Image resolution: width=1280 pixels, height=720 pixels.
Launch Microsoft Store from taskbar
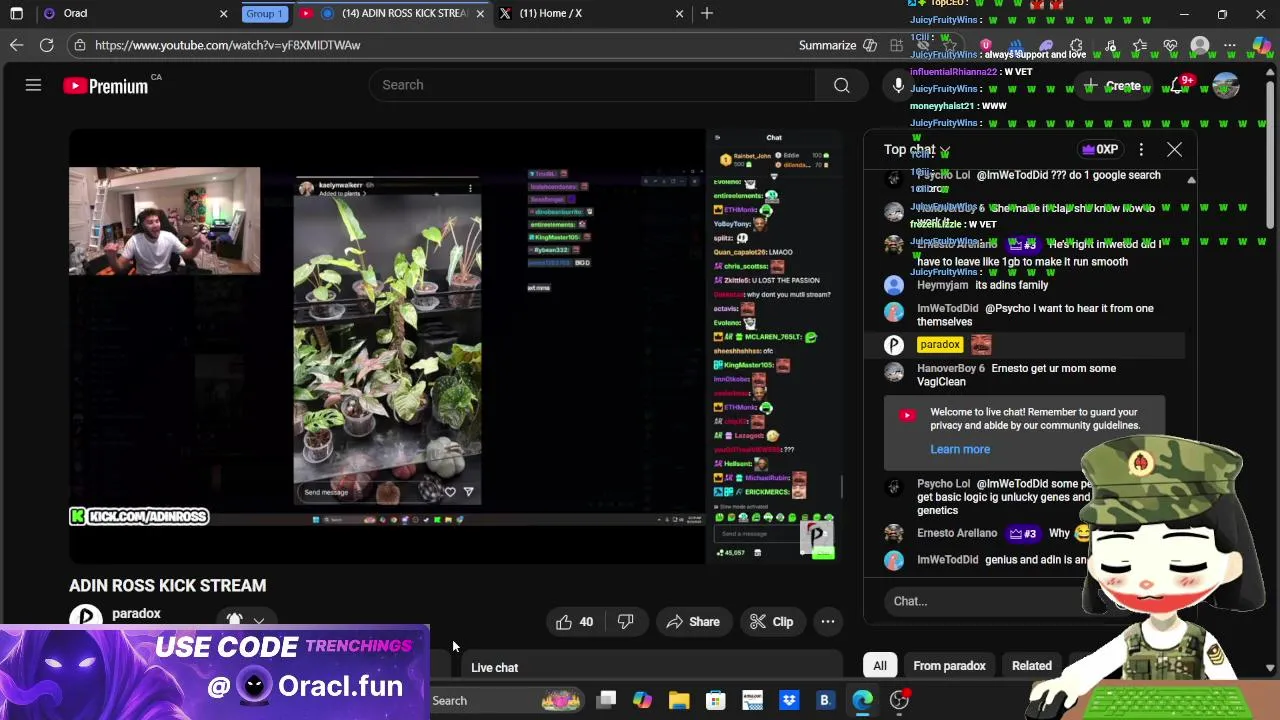pos(715,701)
